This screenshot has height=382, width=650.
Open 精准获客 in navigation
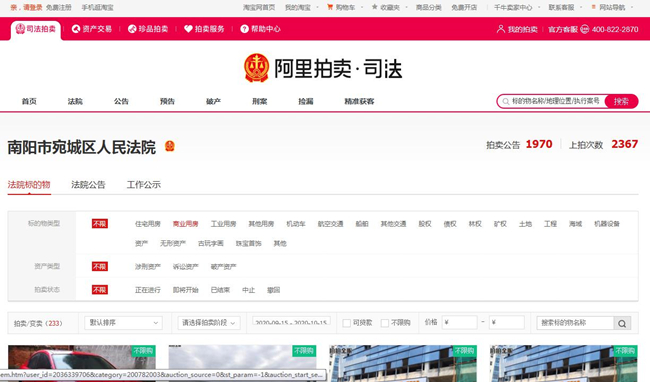[x=359, y=102]
